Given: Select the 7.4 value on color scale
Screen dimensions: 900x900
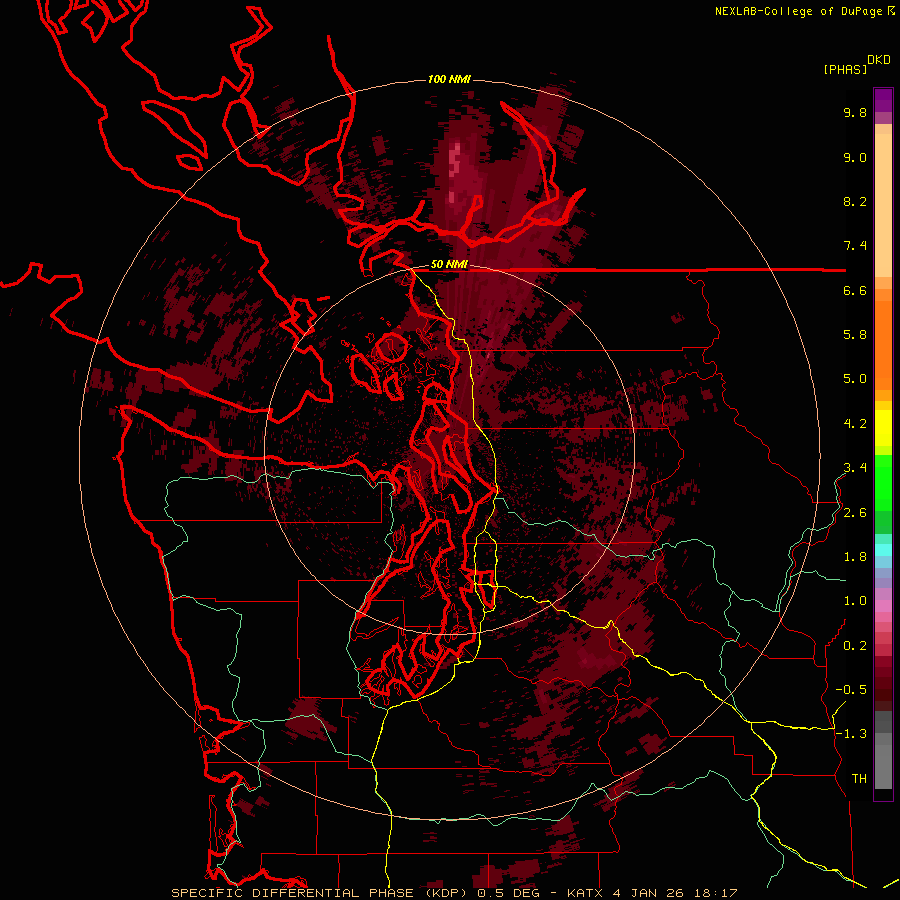Looking at the screenshot, I should pos(855,246).
